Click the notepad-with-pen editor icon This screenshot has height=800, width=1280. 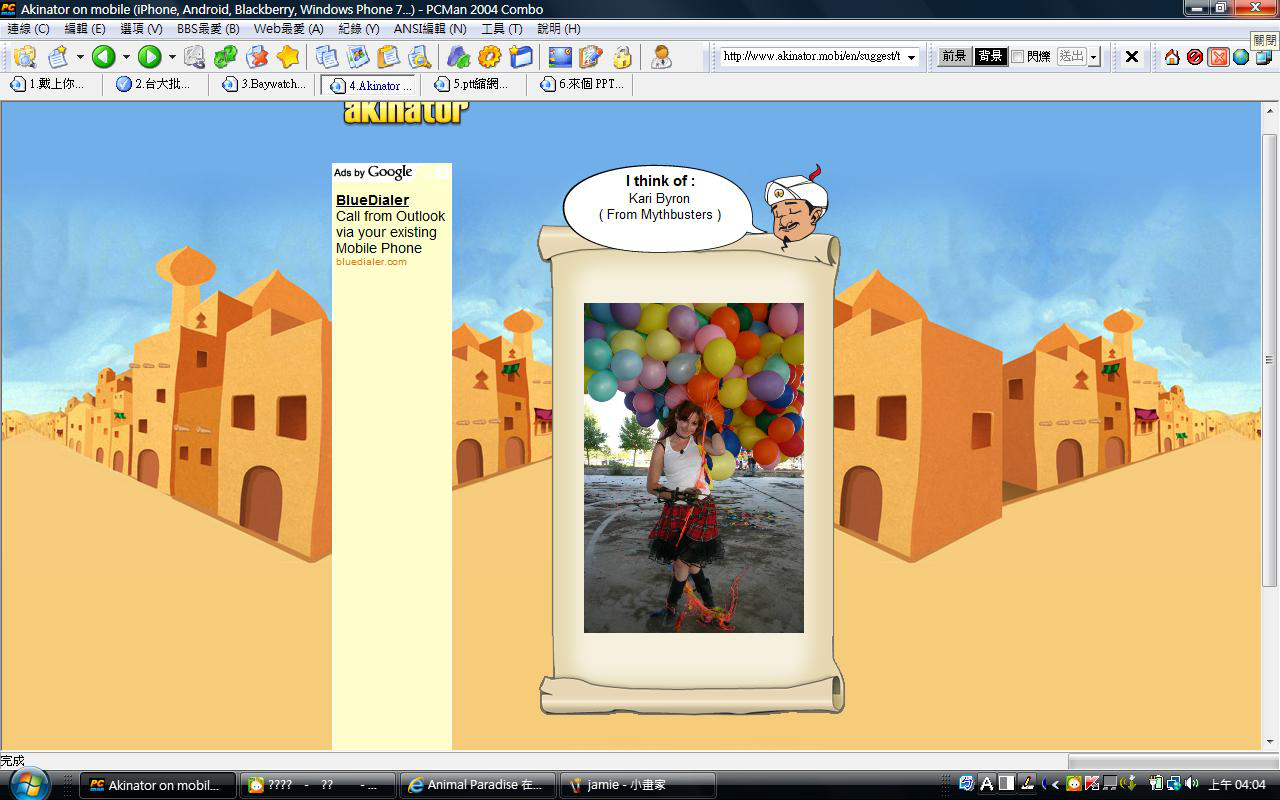click(591, 56)
